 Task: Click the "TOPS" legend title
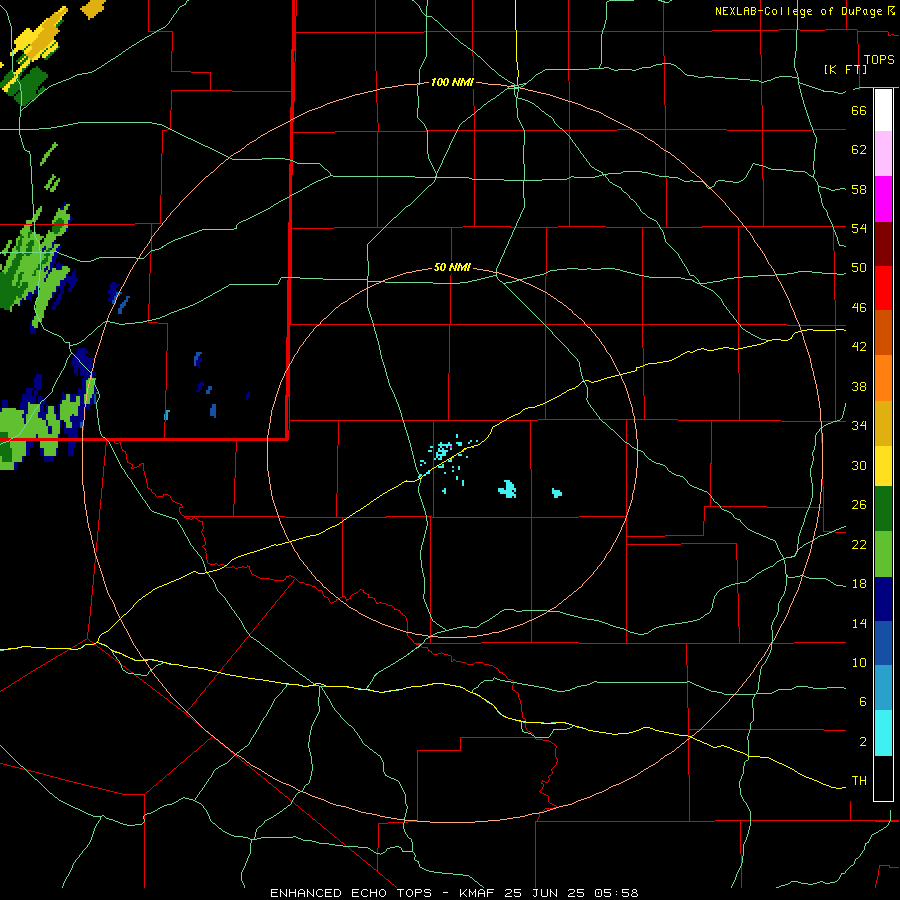tap(879, 59)
